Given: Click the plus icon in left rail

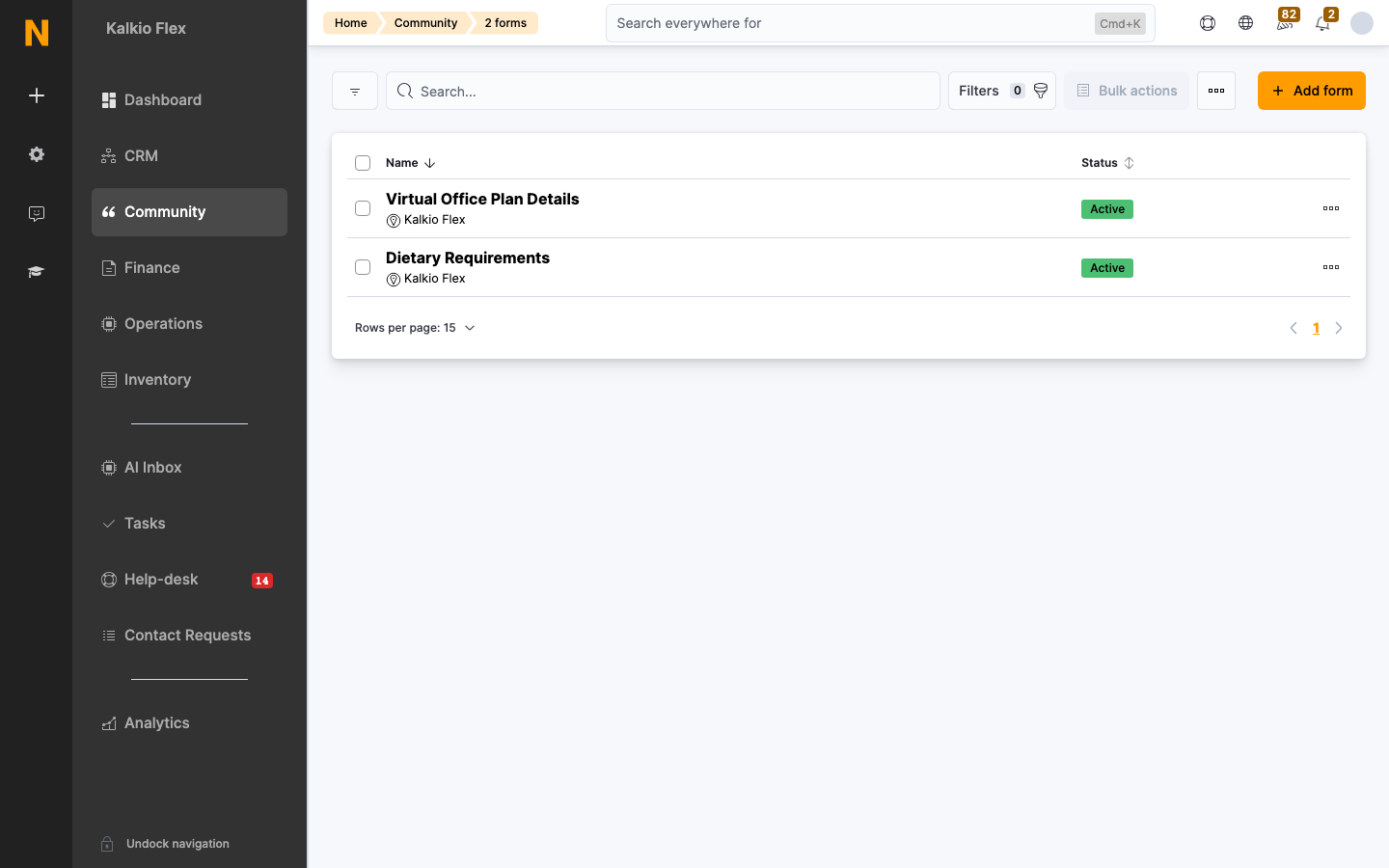Looking at the screenshot, I should [x=37, y=95].
